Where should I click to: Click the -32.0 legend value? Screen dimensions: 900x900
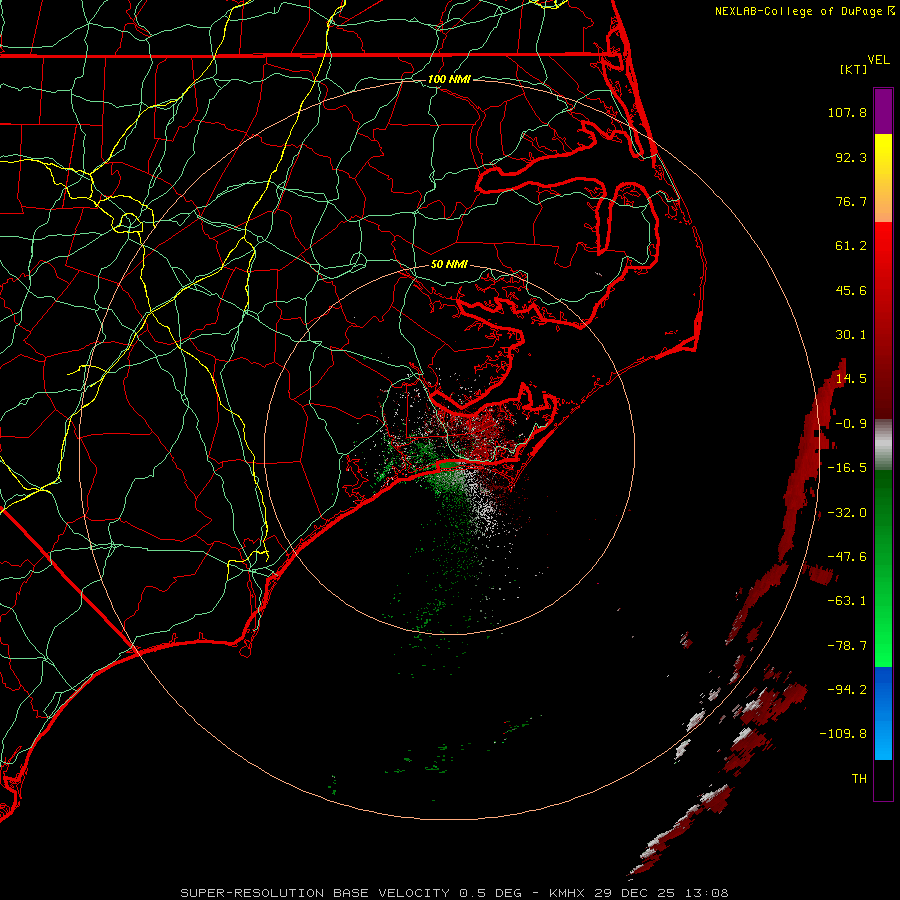click(847, 513)
